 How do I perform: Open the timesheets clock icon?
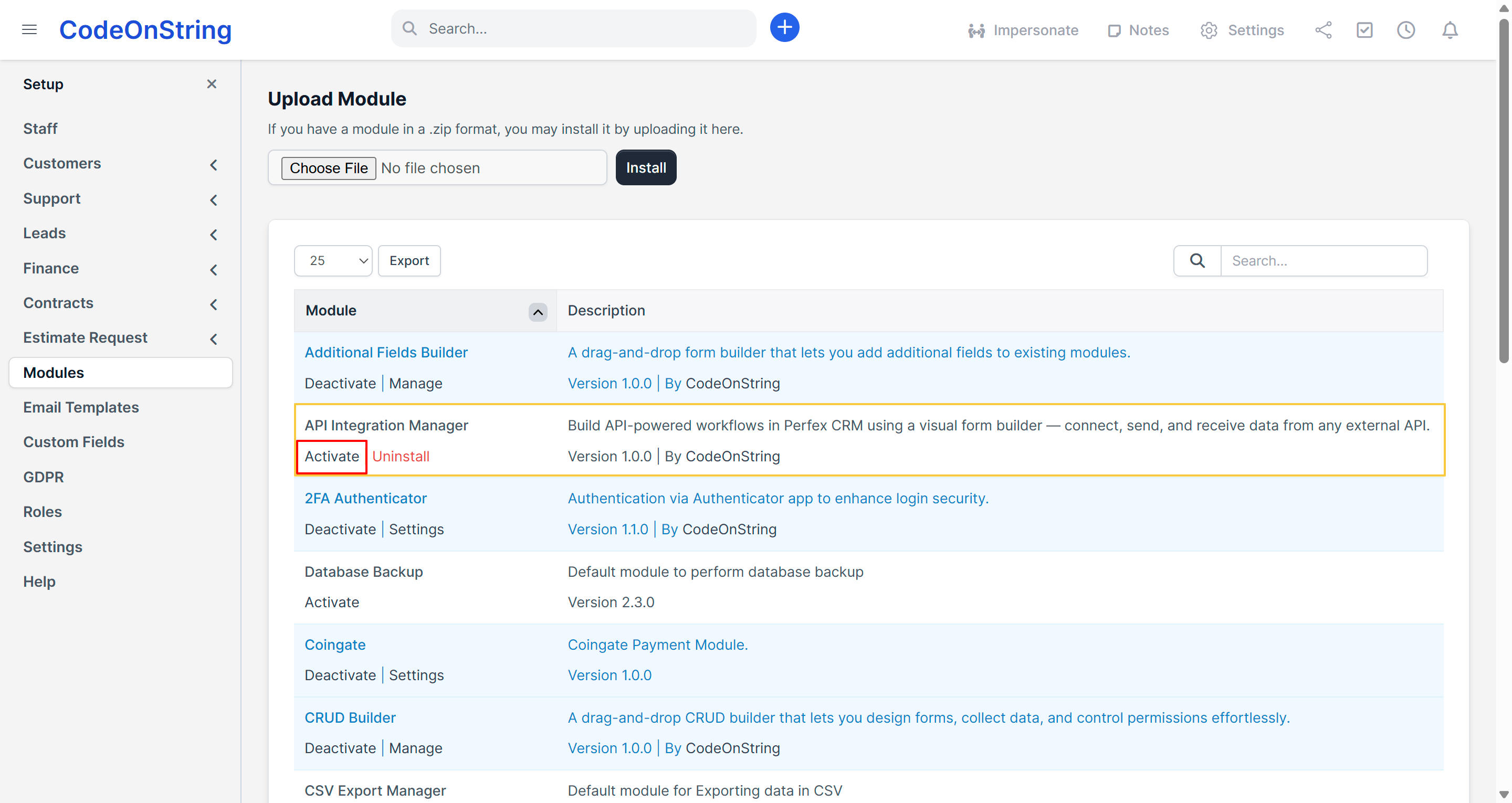[1406, 30]
